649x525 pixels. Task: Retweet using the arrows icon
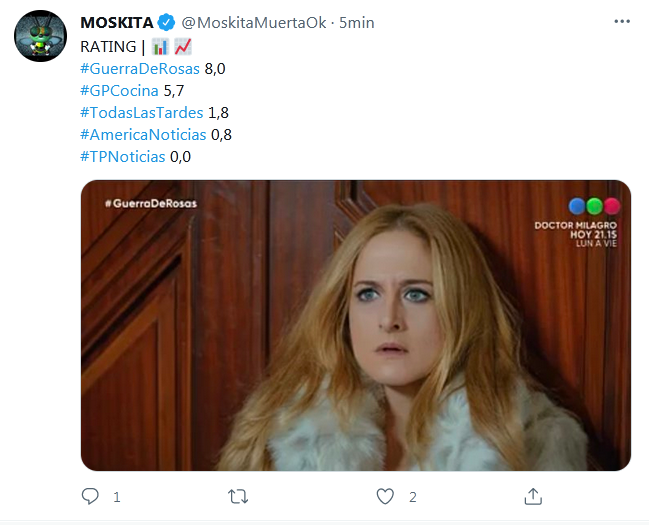(238, 496)
